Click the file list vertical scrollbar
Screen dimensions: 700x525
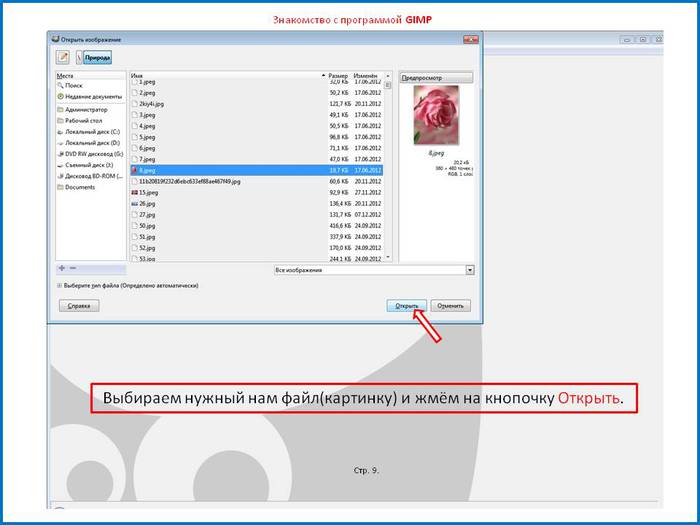[388, 167]
